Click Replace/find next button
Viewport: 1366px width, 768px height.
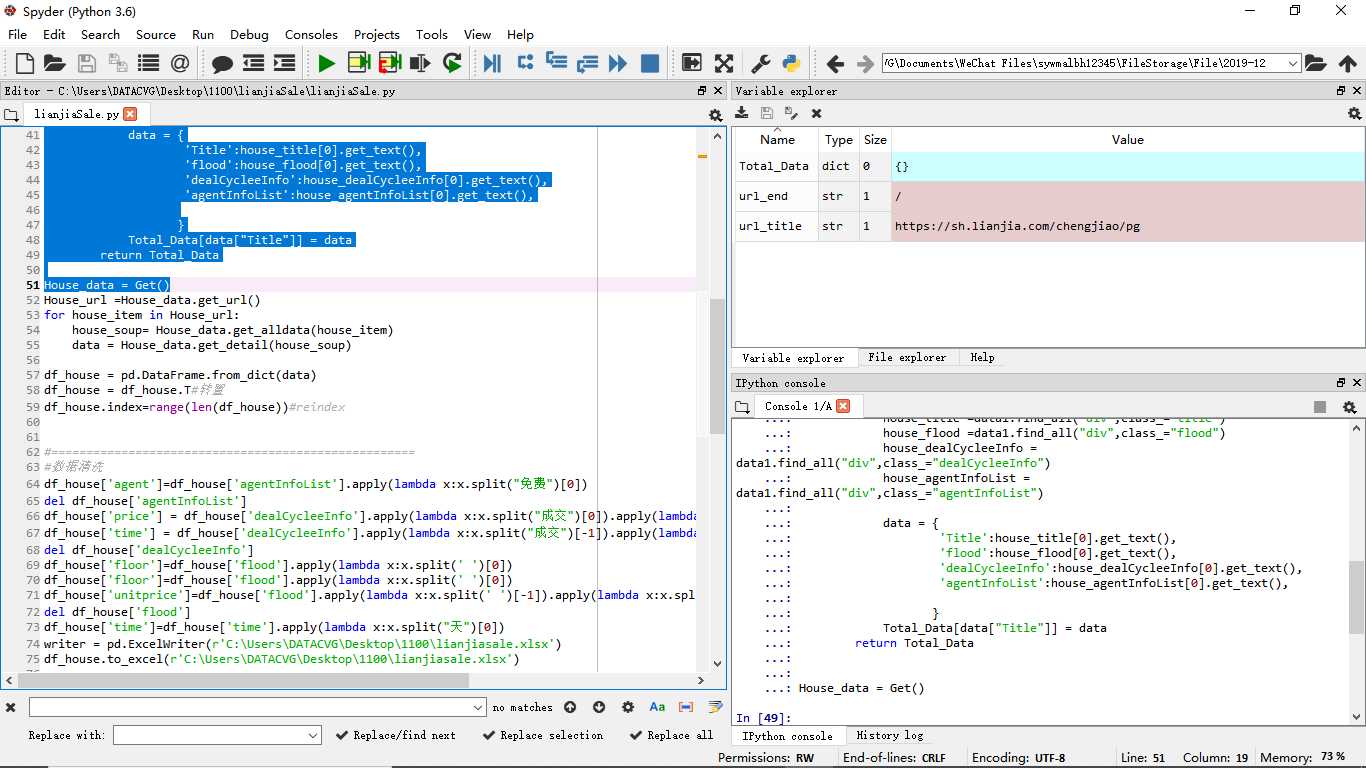coord(395,735)
